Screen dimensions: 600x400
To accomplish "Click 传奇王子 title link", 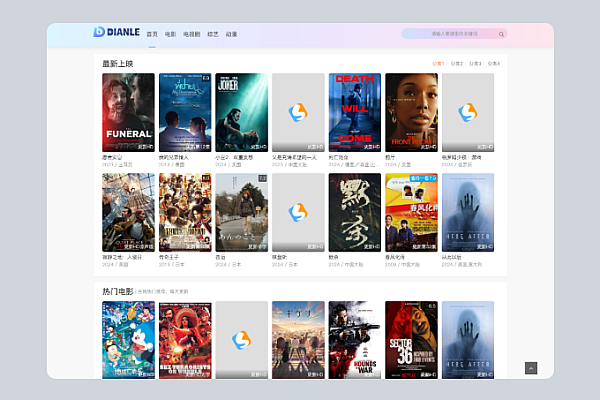I will click(x=169, y=257).
